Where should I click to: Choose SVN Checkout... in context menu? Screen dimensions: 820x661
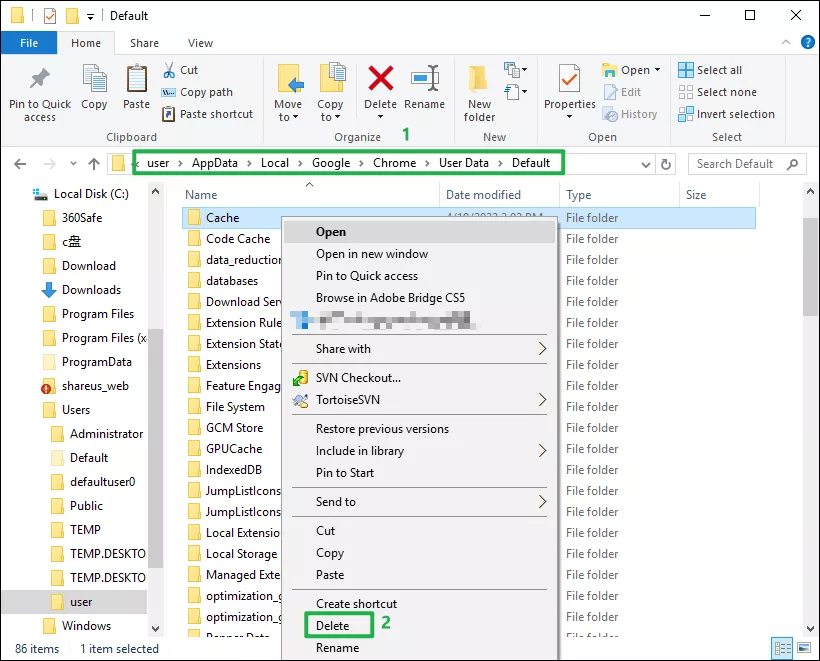[x=419, y=378]
